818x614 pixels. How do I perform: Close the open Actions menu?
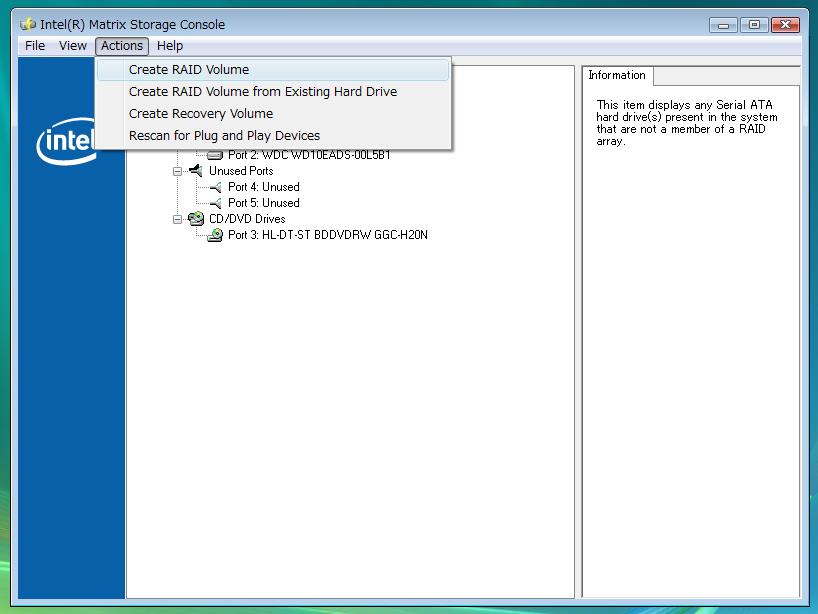point(122,46)
